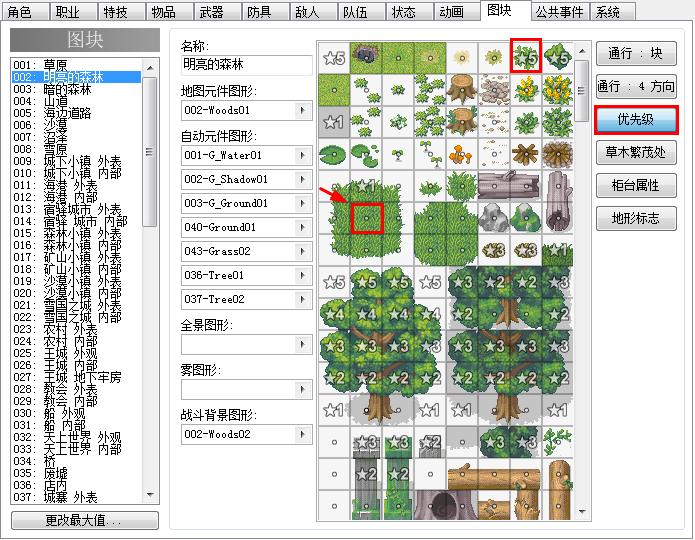This screenshot has height=540, width=695.
Task: Open the 003-G_Ground01 autotile picker
Action: (303, 203)
